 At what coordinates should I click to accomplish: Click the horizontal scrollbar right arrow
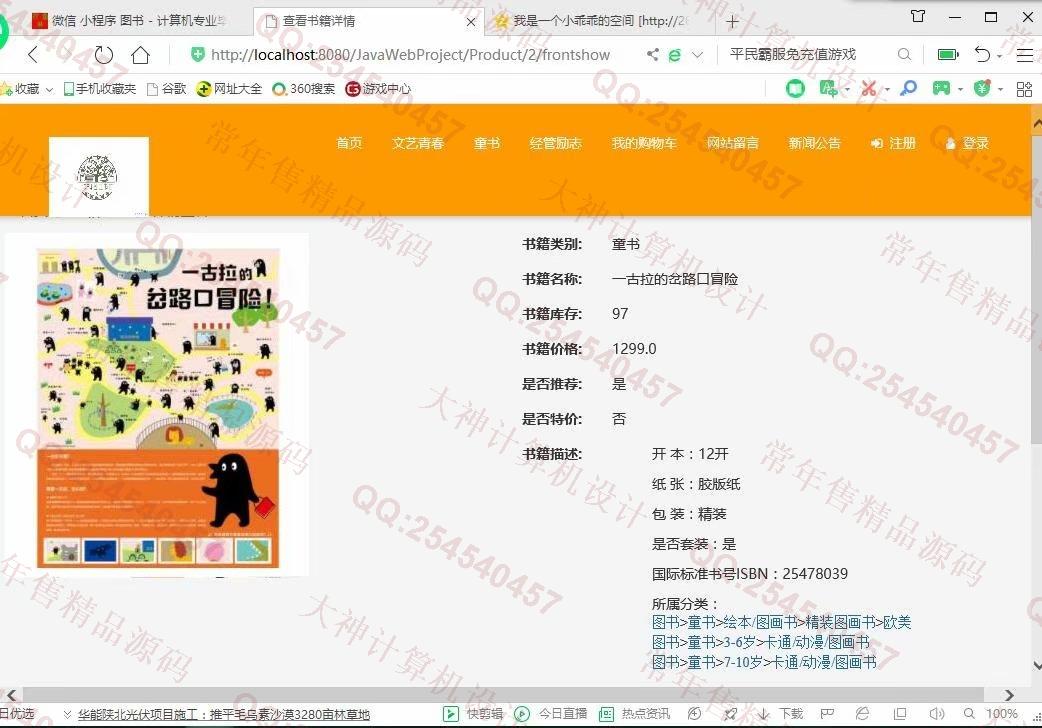1009,695
